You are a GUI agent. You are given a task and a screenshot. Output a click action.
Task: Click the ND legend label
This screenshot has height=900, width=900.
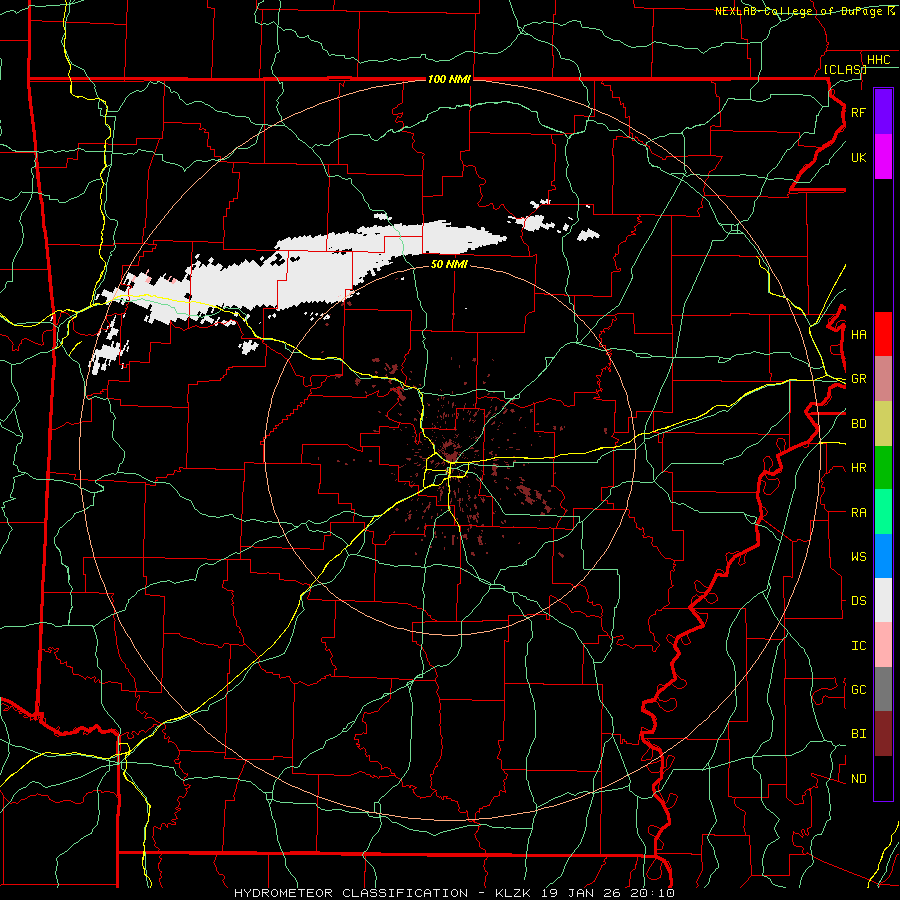click(858, 779)
